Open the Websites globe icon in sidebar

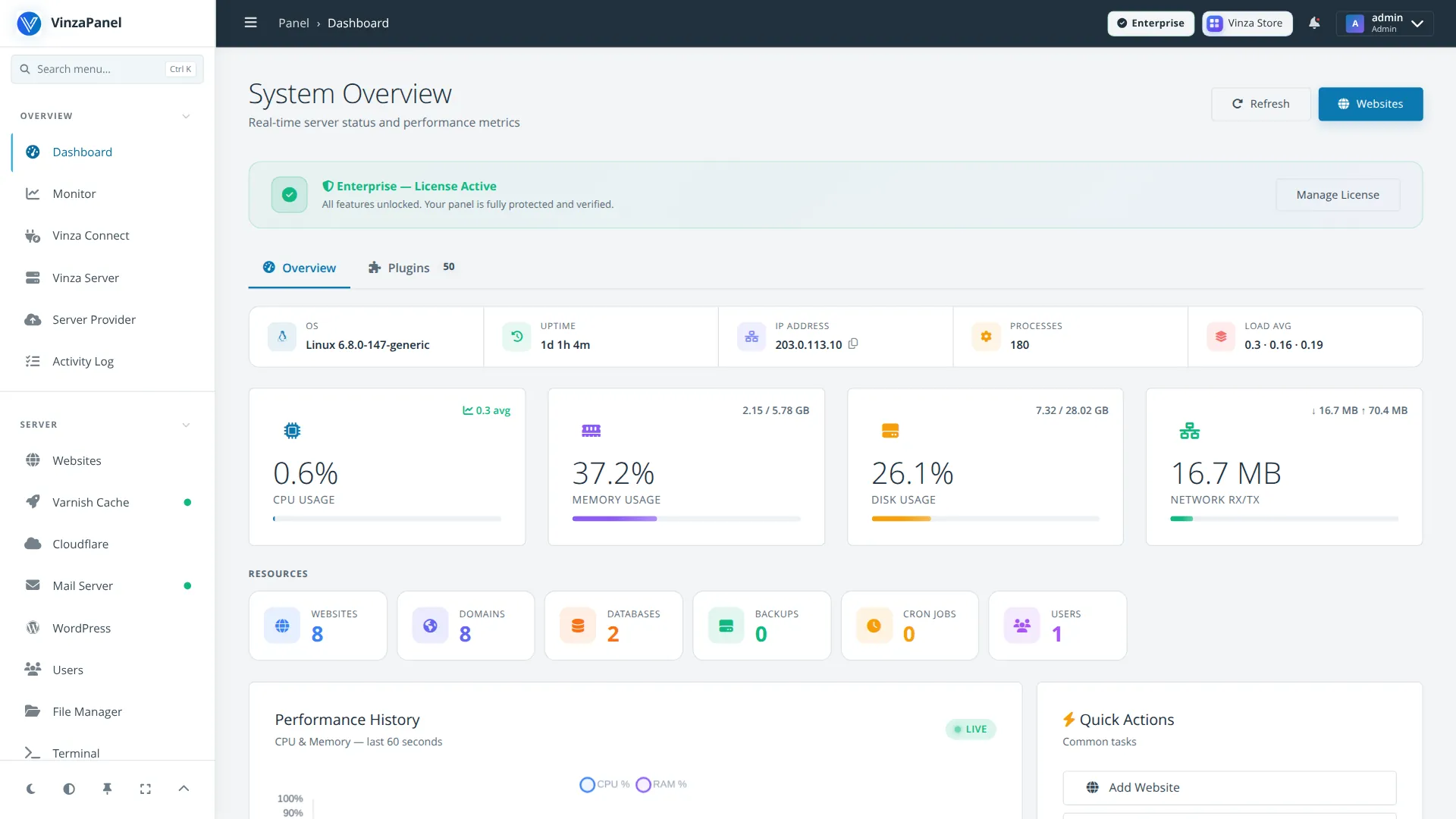point(33,460)
